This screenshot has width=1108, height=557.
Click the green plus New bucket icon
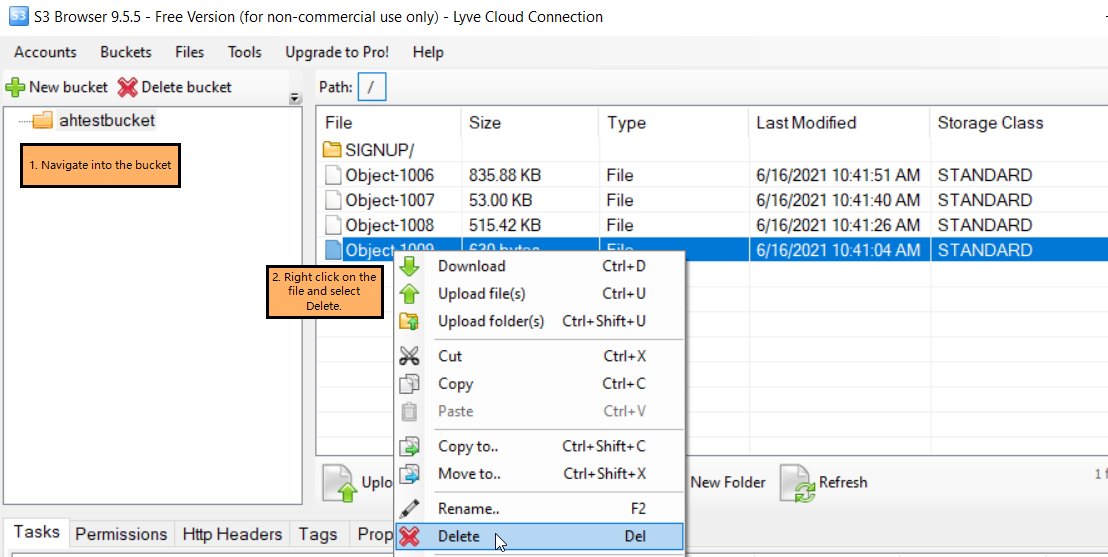15,87
